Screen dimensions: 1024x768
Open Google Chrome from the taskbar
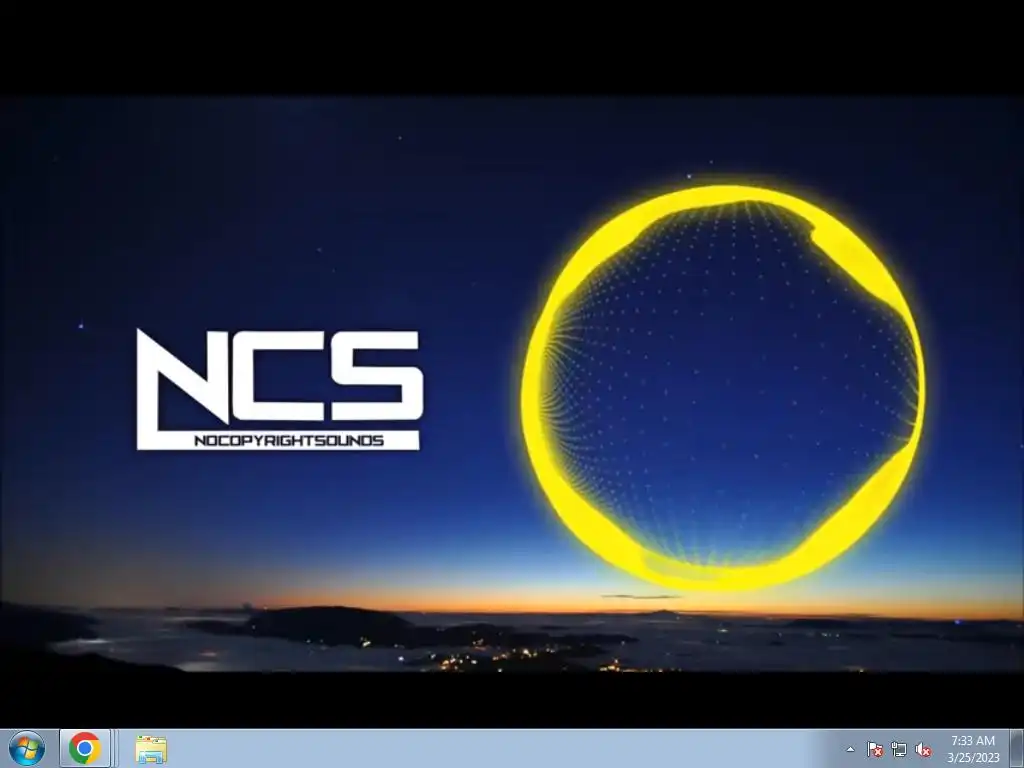85,748
